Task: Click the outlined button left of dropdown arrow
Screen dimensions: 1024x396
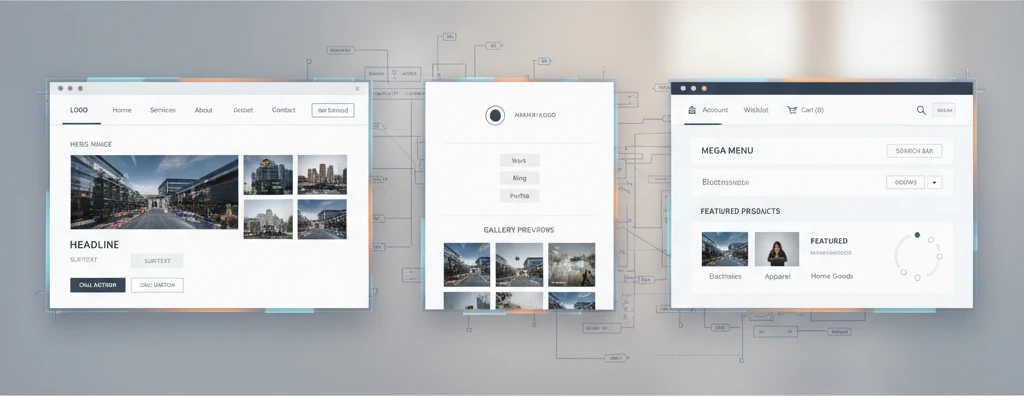Action: point(905,182)
